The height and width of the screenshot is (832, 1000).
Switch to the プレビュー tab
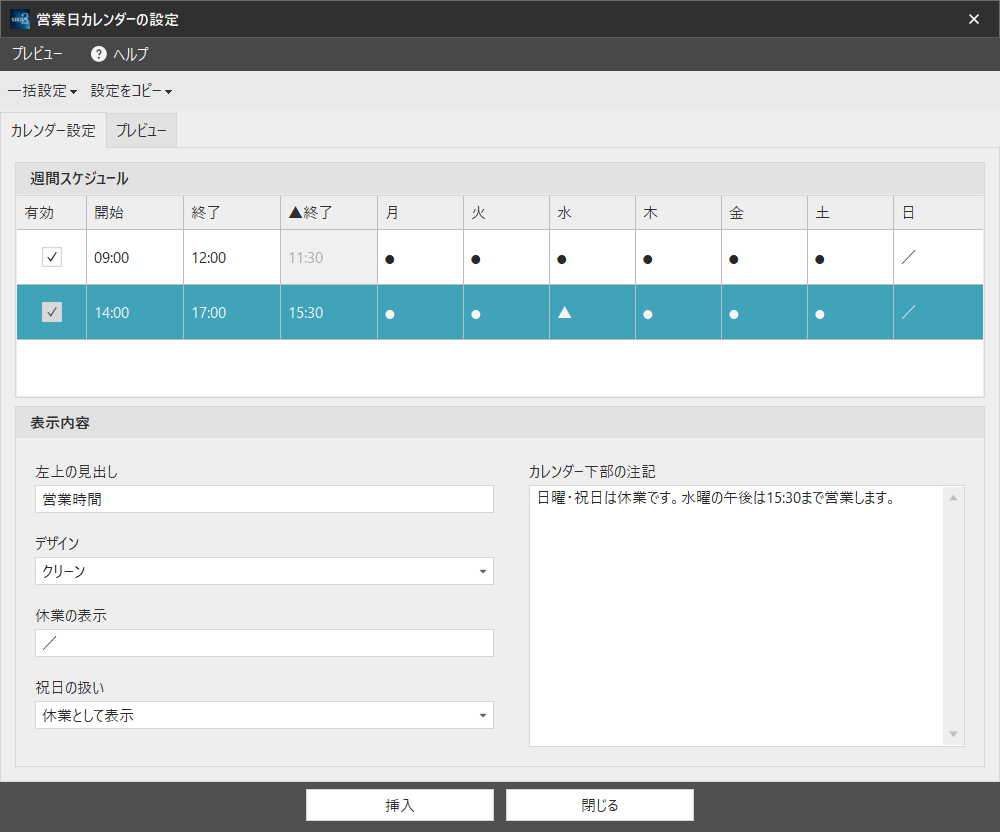141,131
